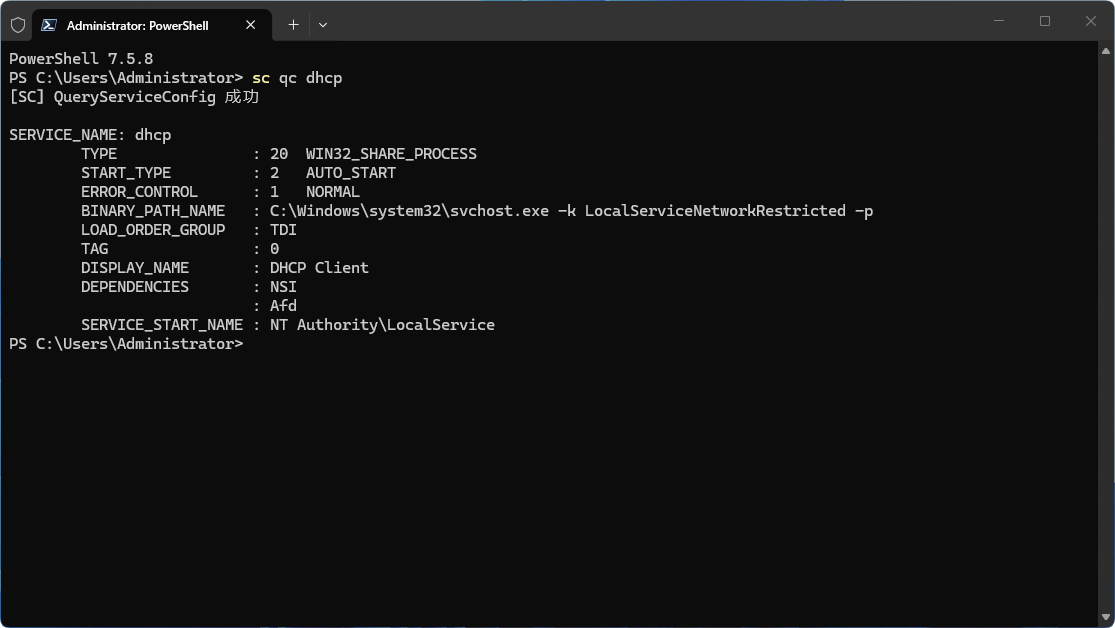
Task: Click the scrollbar down arrow
Action: 1105,617
